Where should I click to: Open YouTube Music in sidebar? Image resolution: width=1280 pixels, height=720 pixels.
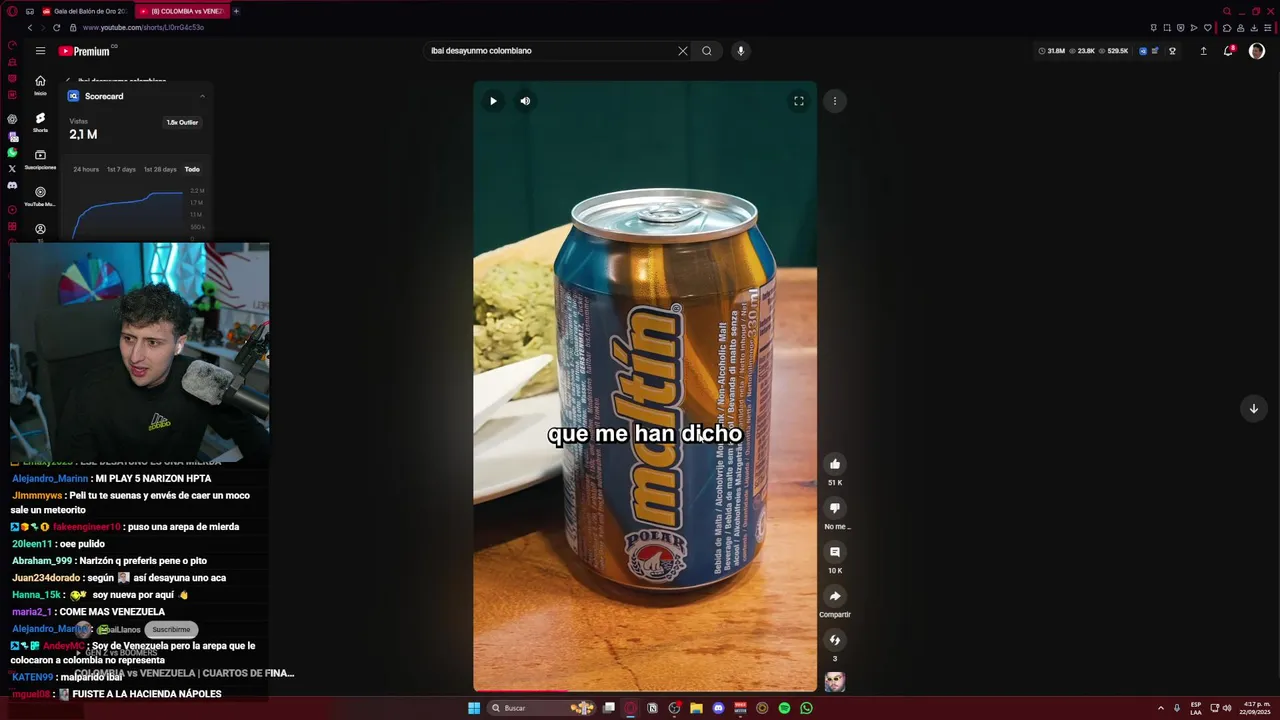click(40, 196)
